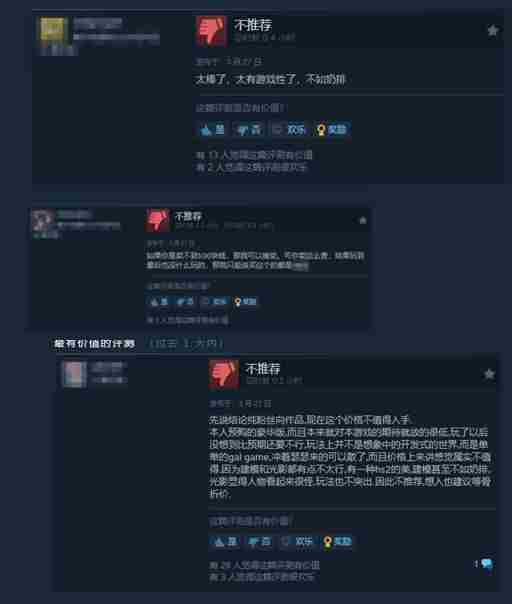Screen dimensions: 512x604
Task: Open the yellow avatar of the first reviewer
Action: coord(52,29)
